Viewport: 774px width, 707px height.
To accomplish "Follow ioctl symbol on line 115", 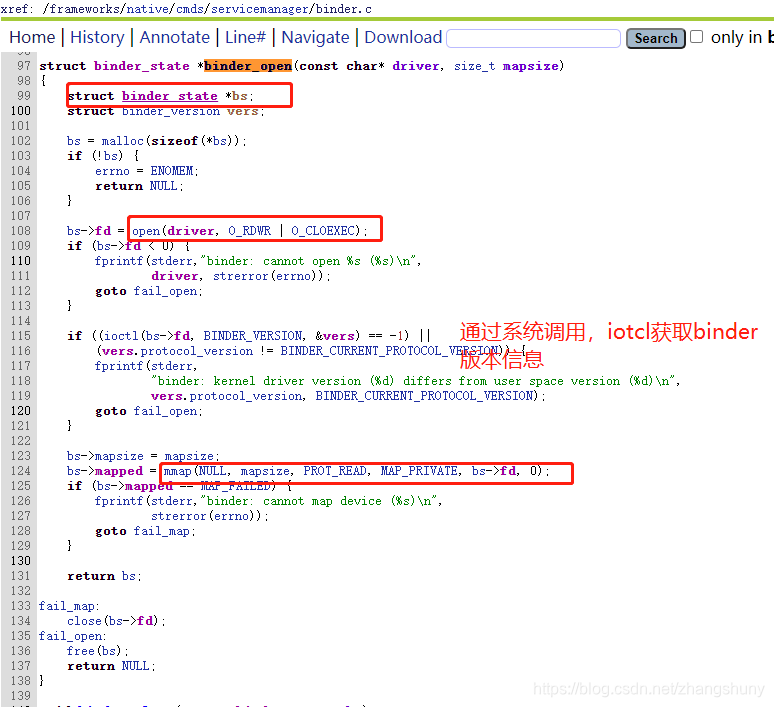I will click(121, 336).
